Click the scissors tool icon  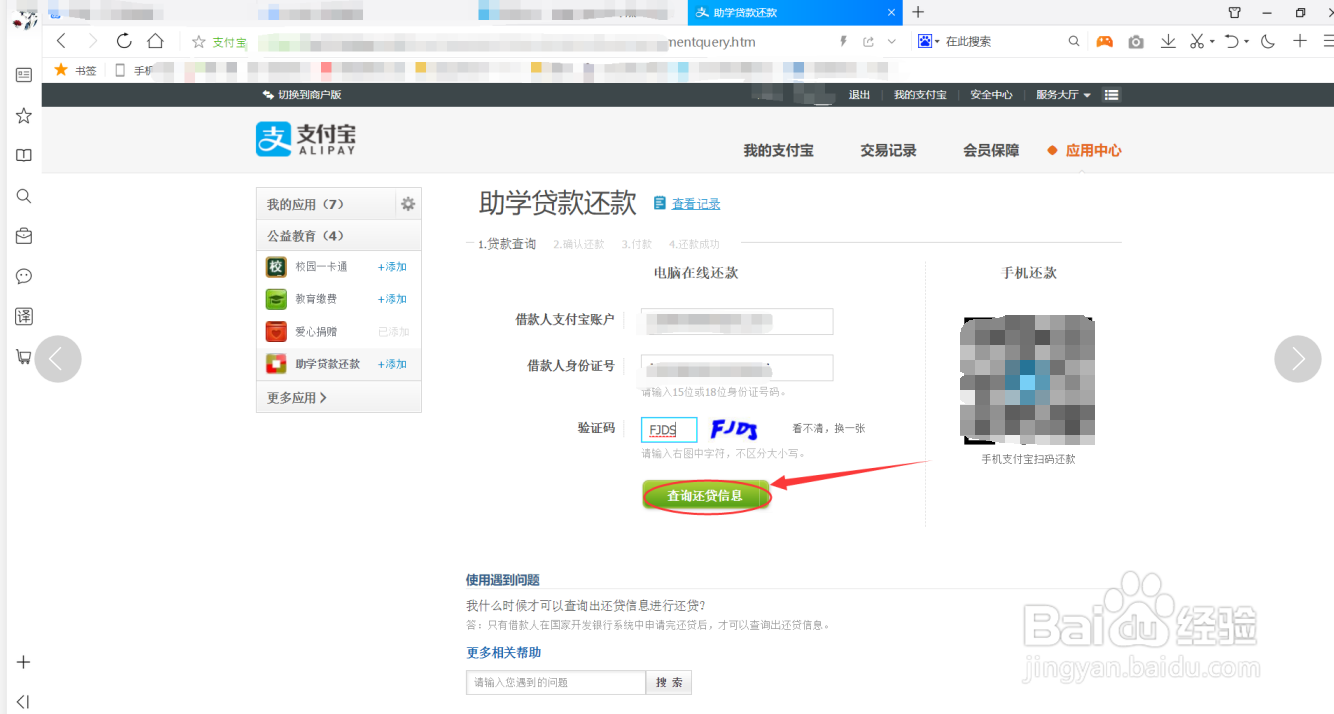pyautogui.click(x=1197, y=41)
